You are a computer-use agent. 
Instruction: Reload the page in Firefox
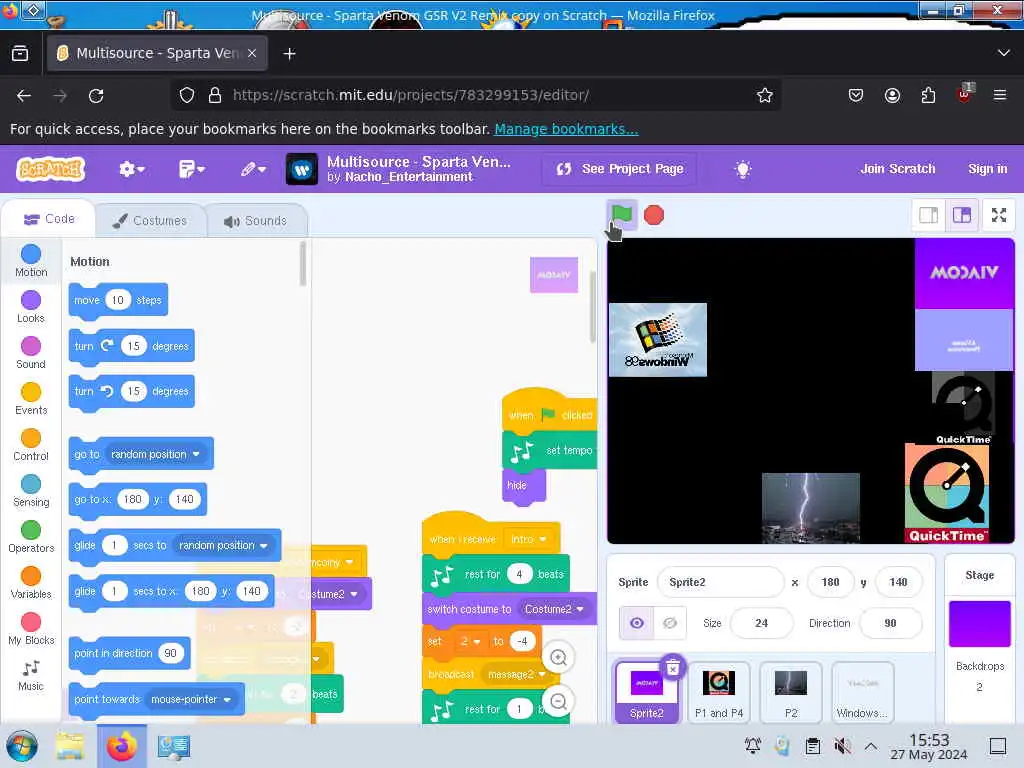[x=96, y=95]
